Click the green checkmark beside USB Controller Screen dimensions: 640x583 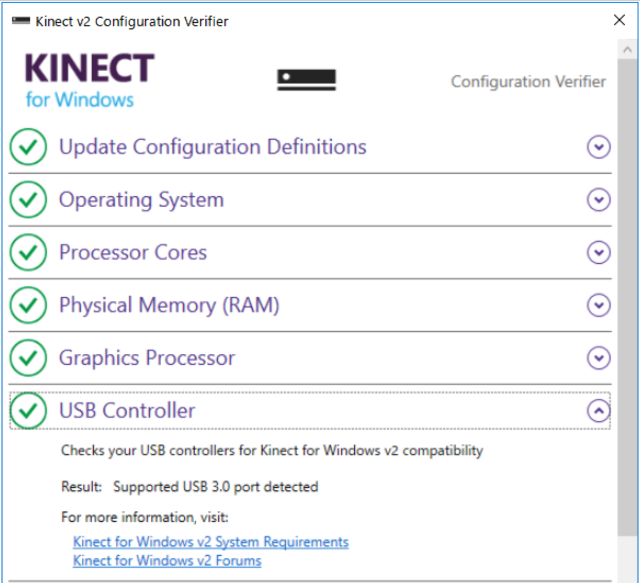click(28, 410)
